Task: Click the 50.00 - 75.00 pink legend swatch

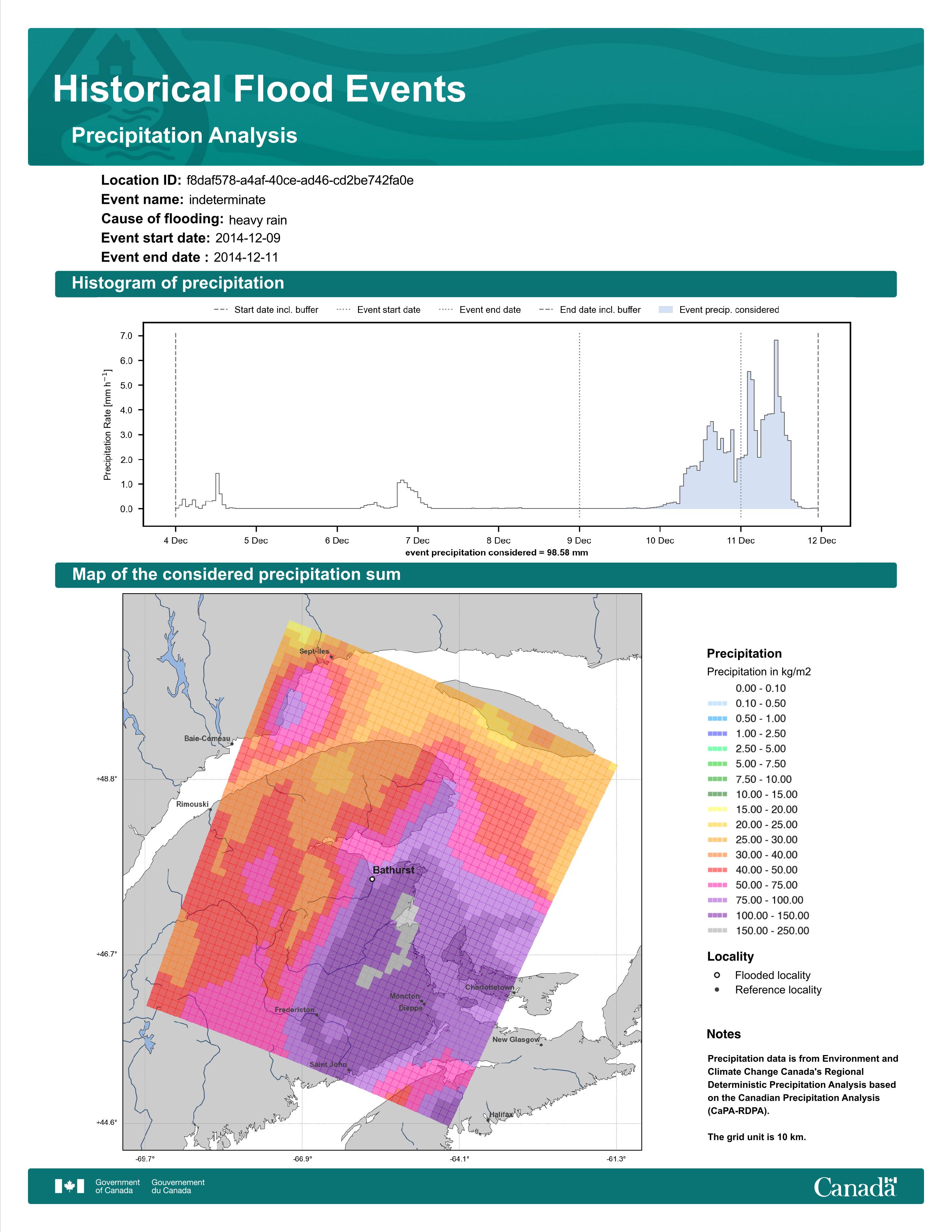Action: (x=718, y=885)
